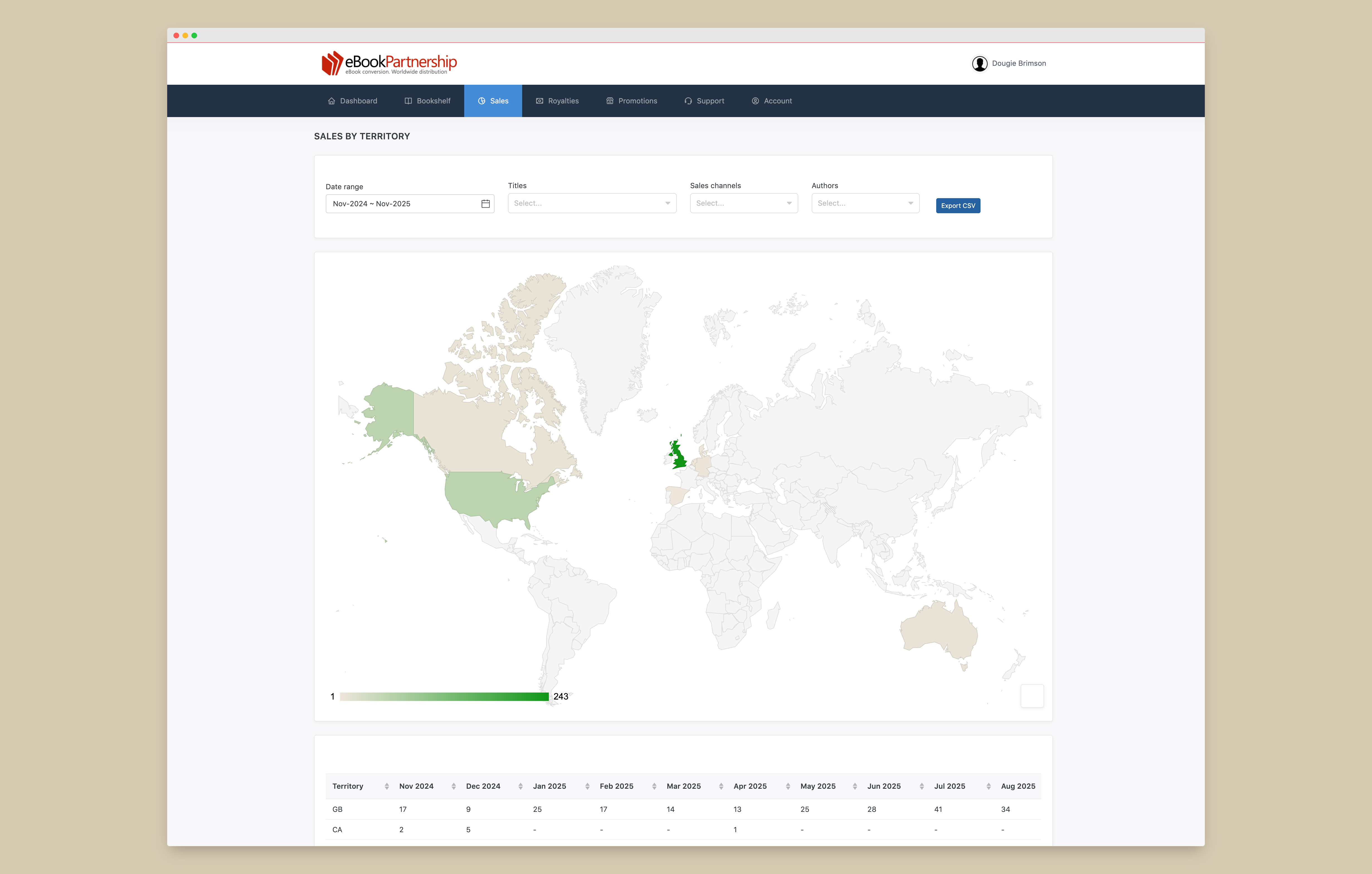
Task: Open the Royalties tab
Action: (557, 101)
